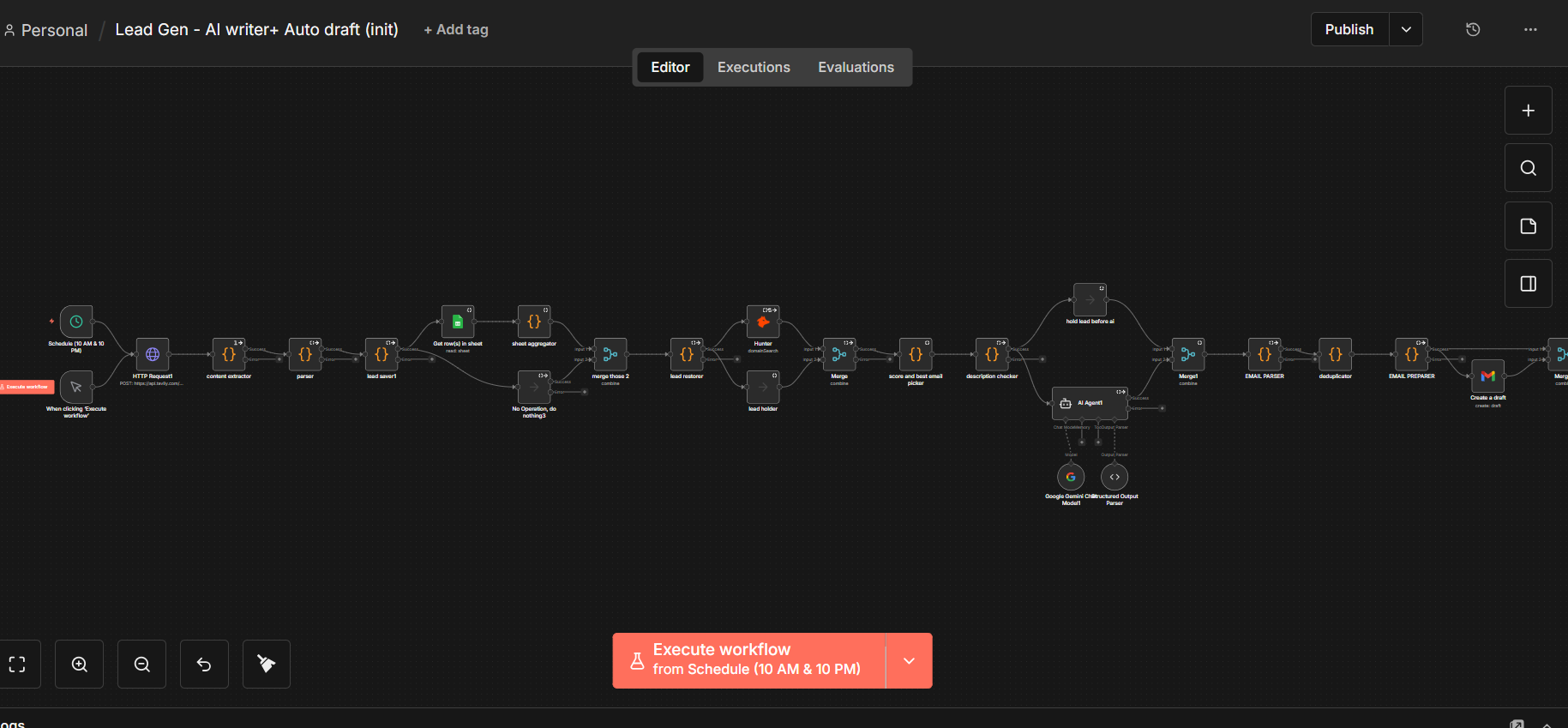
Task: Add a new node with the plus button
Action: [x=1529, y=111]
